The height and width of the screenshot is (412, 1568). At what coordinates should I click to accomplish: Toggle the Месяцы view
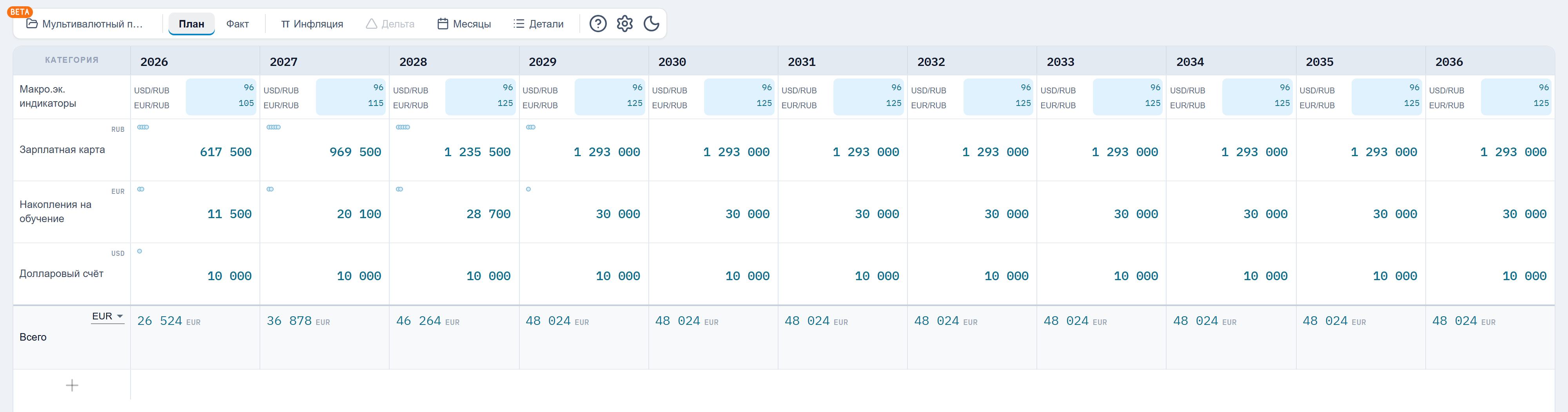tap(465, 24)
